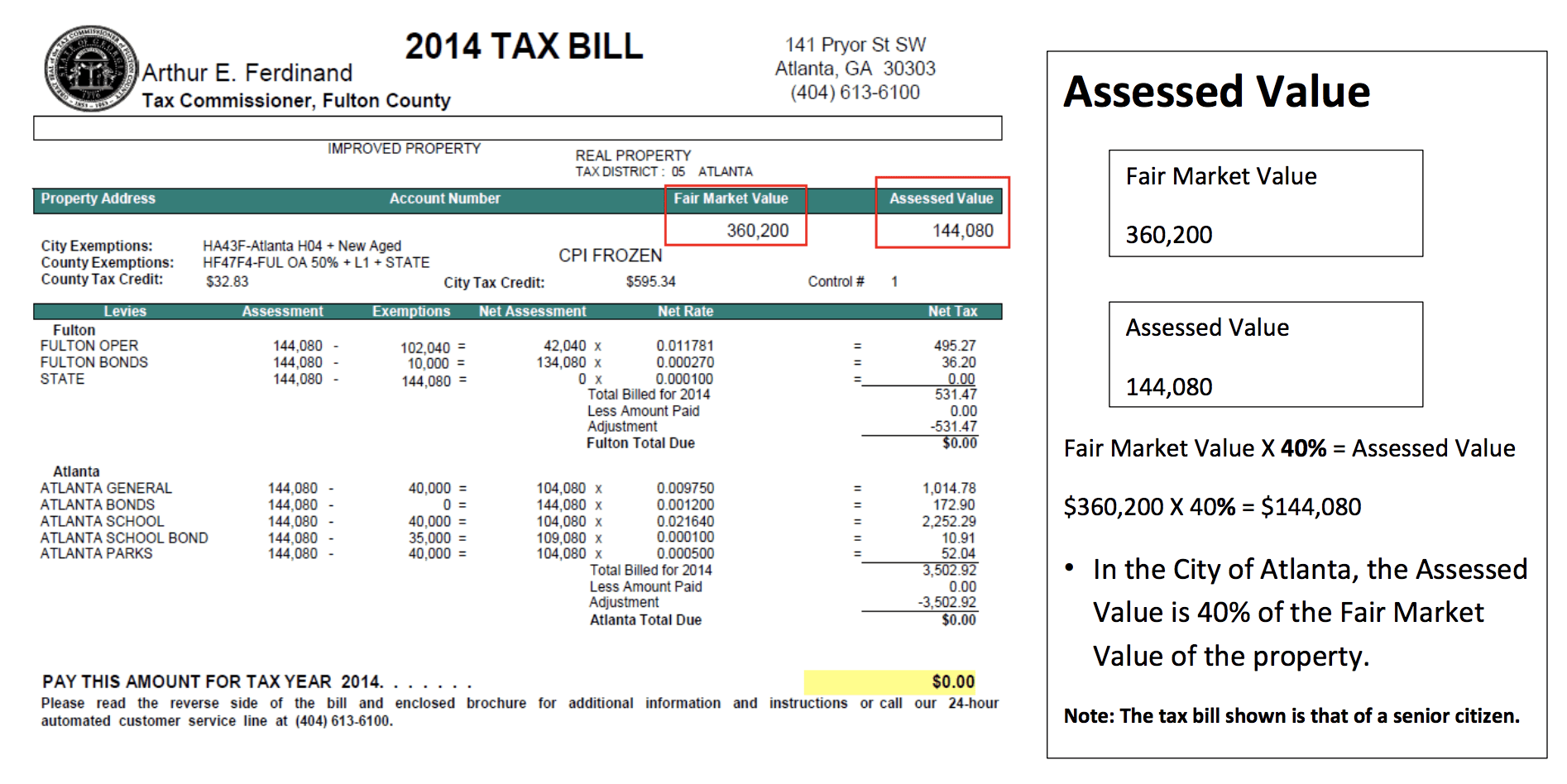Image resolution: width=1567 pixels, height=784 pixels.
Task: Click the 'TAX DISTRICT : 05 ATLANTA' text
Action: pos(664,171)
